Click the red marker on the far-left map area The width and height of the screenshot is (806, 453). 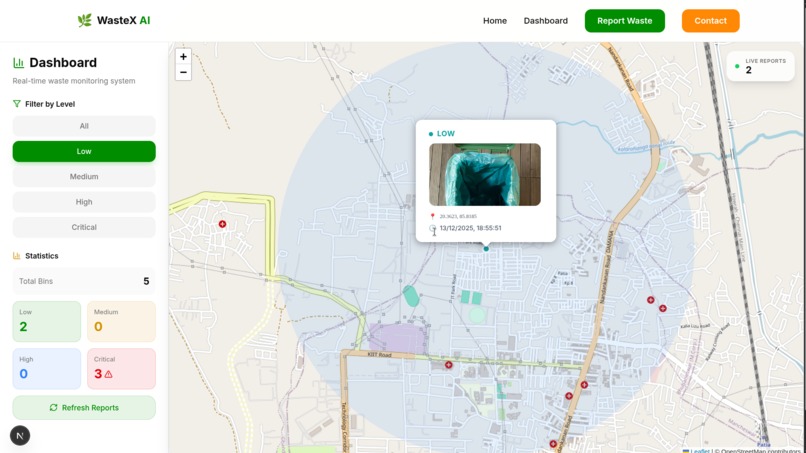[222, 224]
